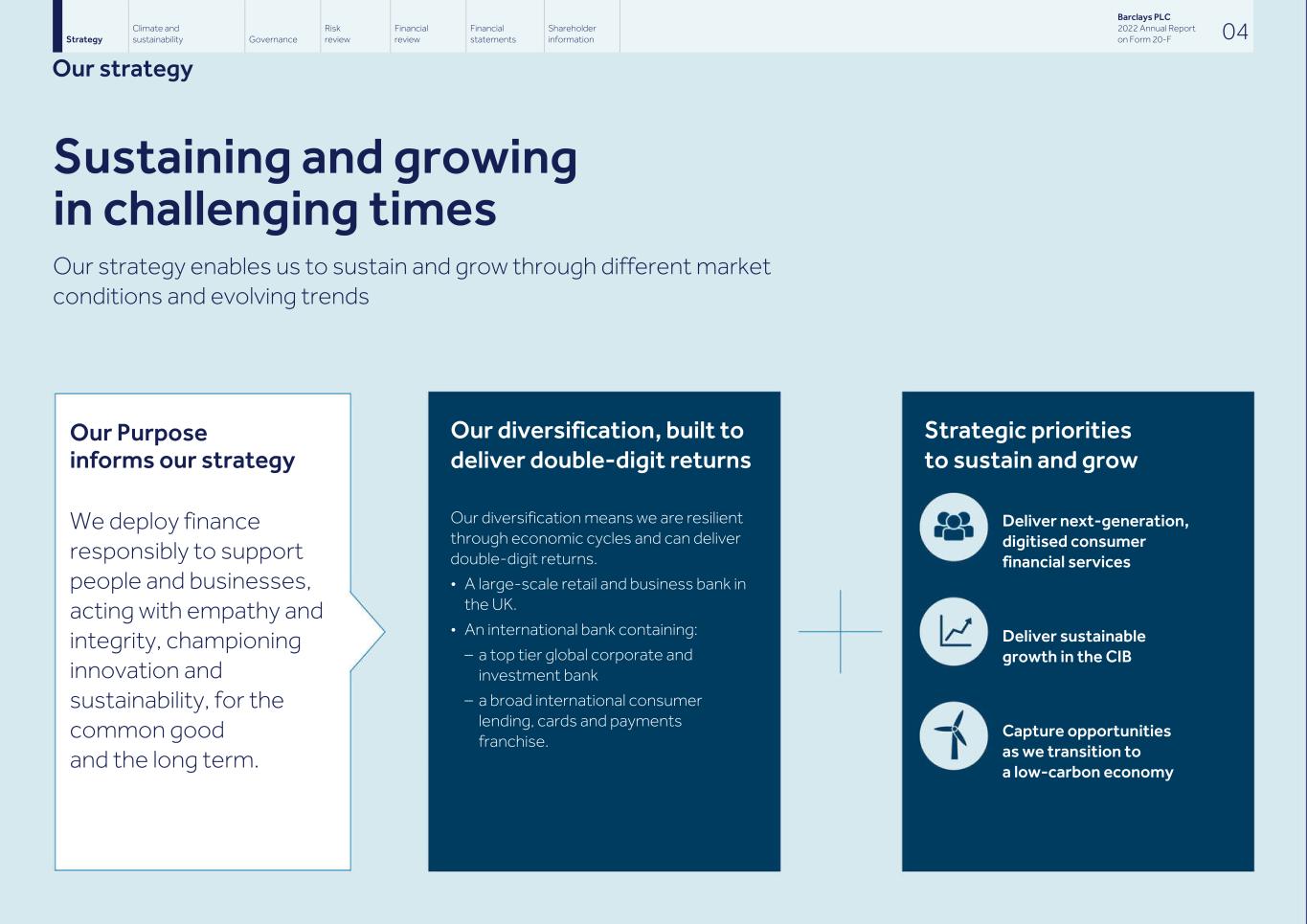Click 'Deliver sustainable growth in the CIB' text
The width and height of the screenshot is (1307, 924).
point(1073,646)
